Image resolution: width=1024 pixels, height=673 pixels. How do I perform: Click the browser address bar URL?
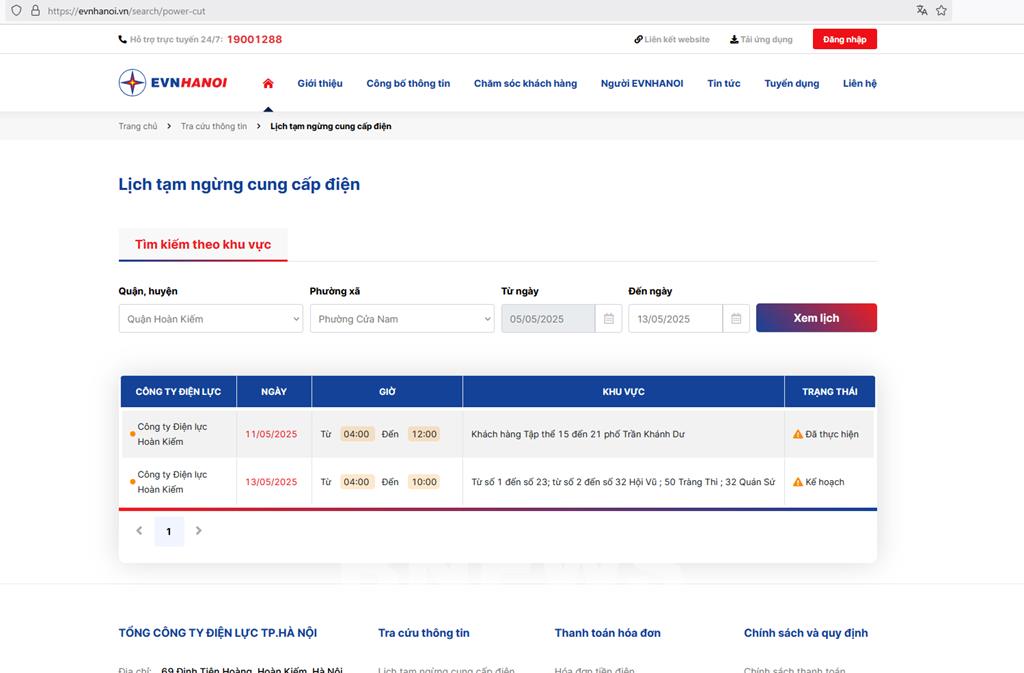pyautogui.click(x=127, y=11)
